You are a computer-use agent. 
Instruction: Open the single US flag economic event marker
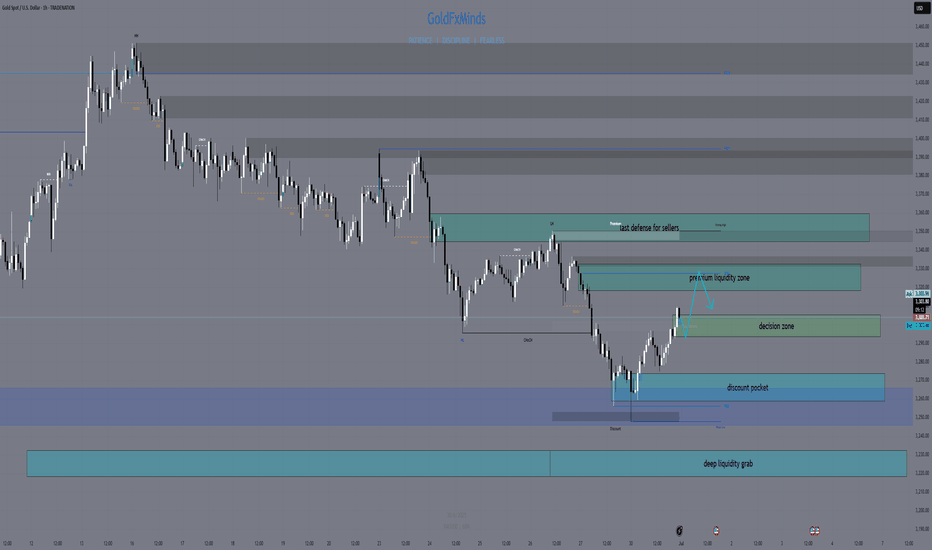point(716,530)
